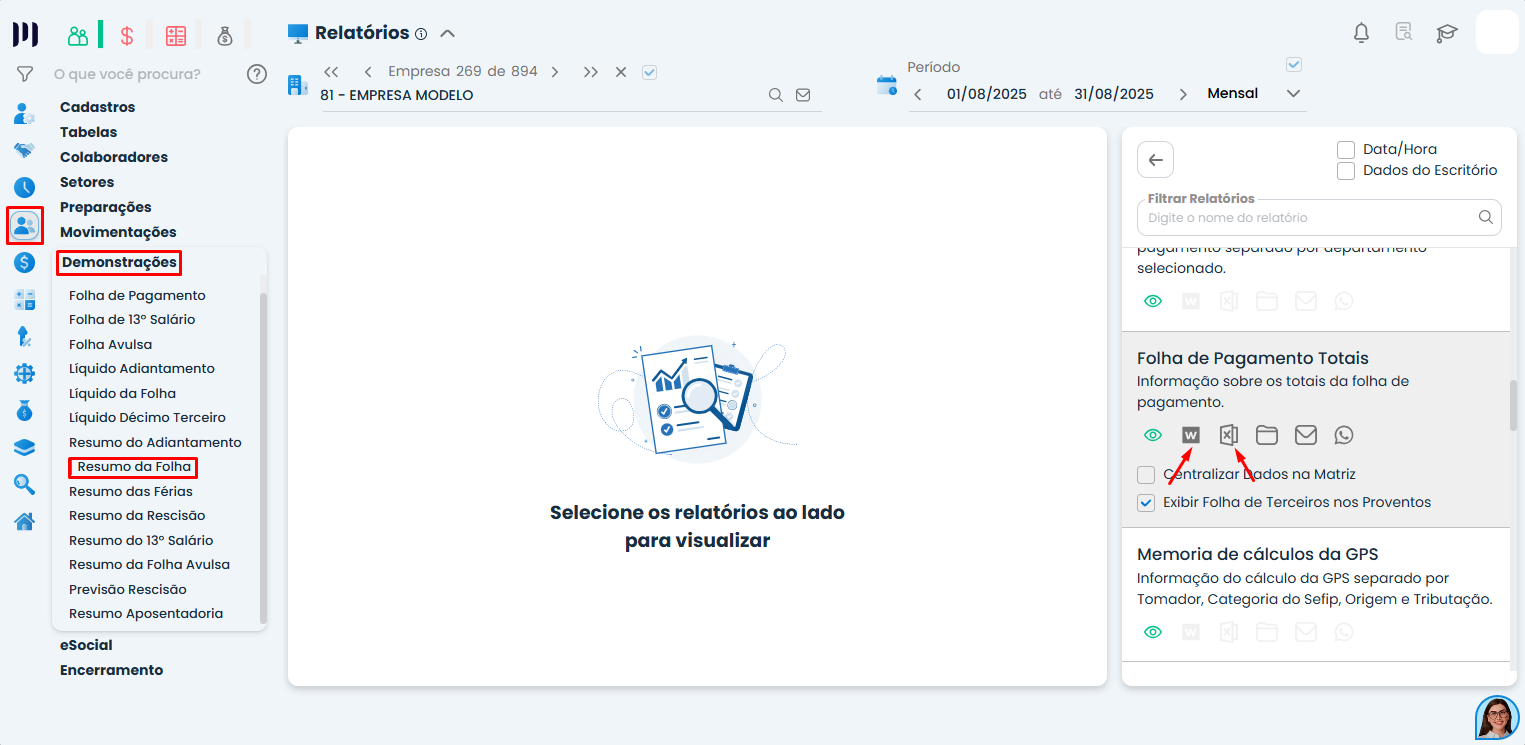Open the Mensal period dropdown
Viewport: 1525px width, 745px height.
[1294, 92]
